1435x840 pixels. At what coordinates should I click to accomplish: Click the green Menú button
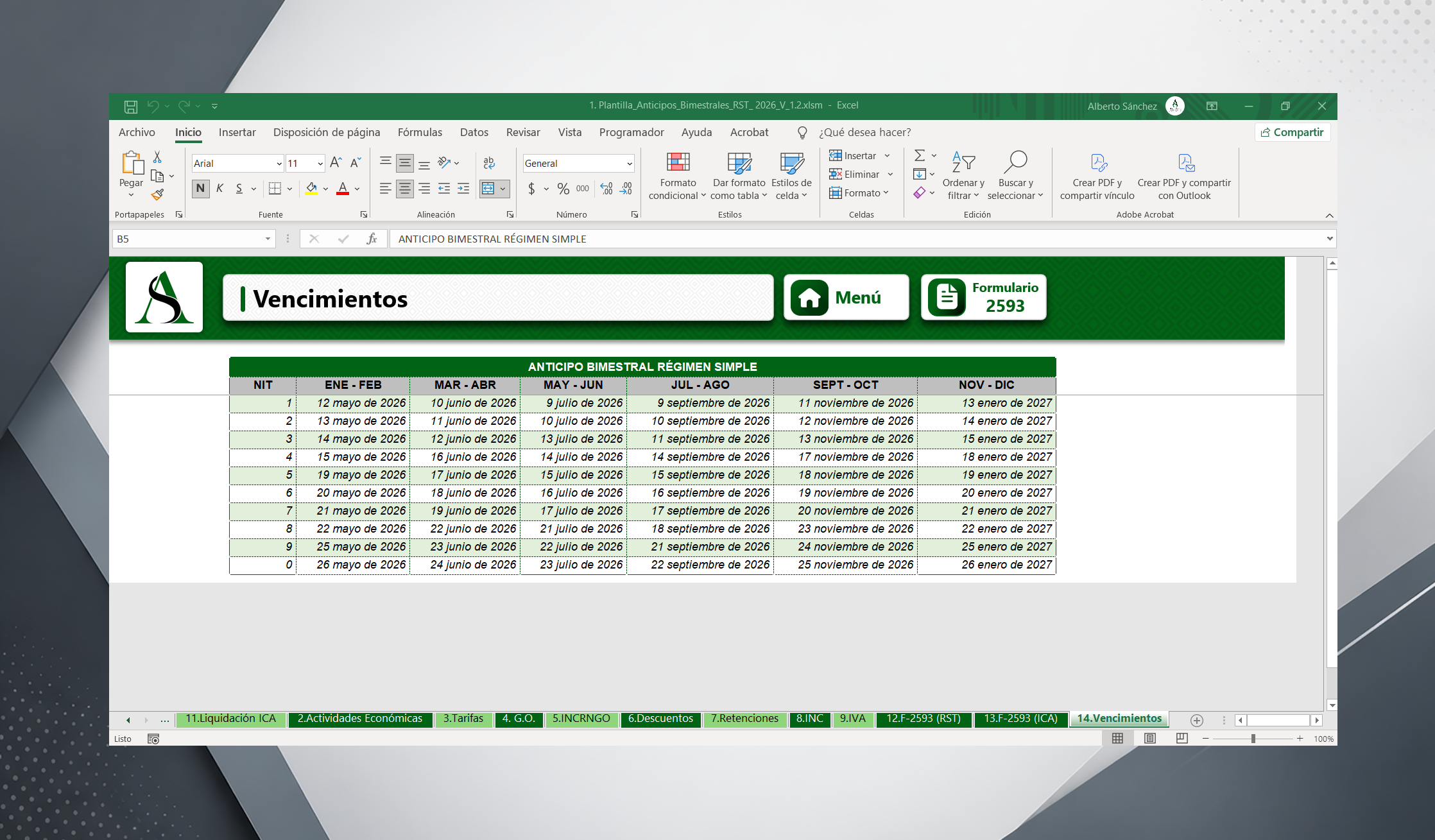click(846, 298)
